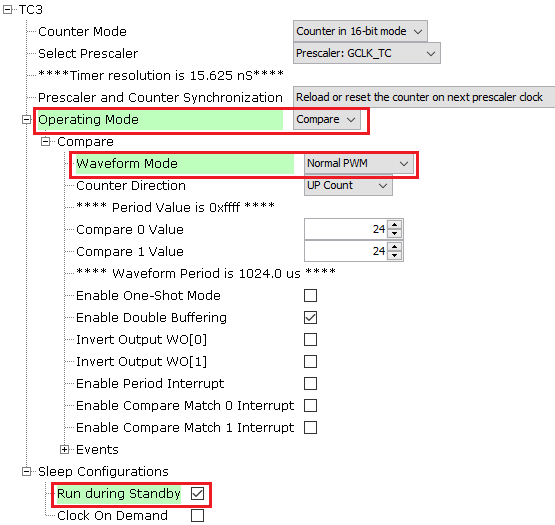The image size is (555, 525).
Task: Enable One-Shot Mode checkbox
Action: 310,295
